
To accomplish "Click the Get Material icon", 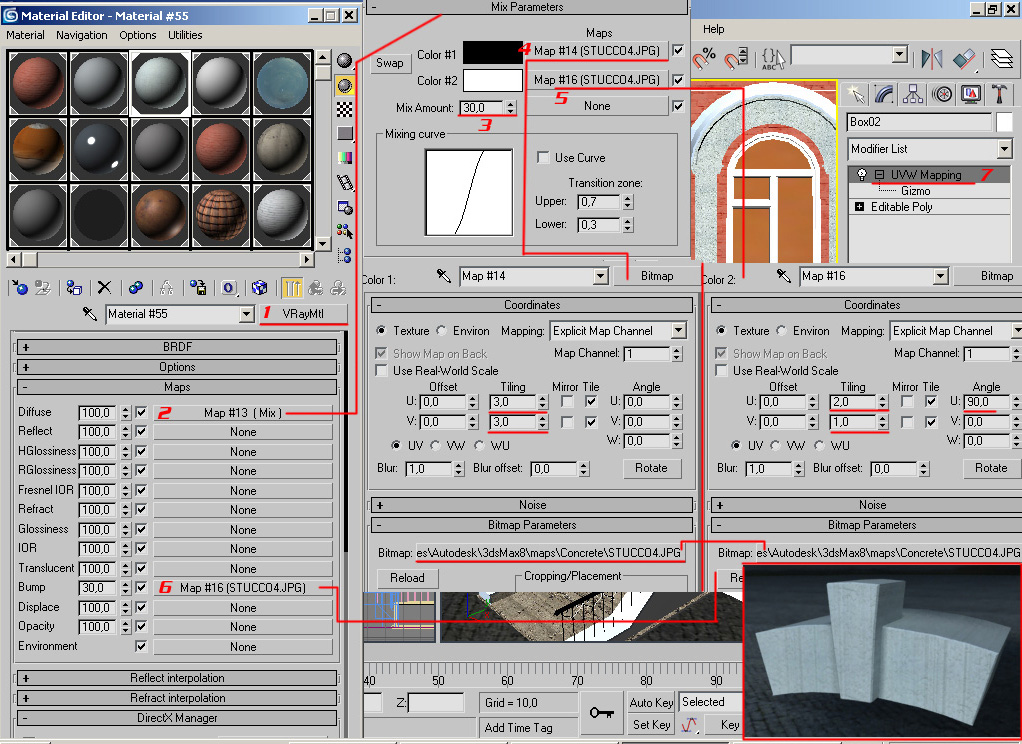I will [x=20, y=288].
